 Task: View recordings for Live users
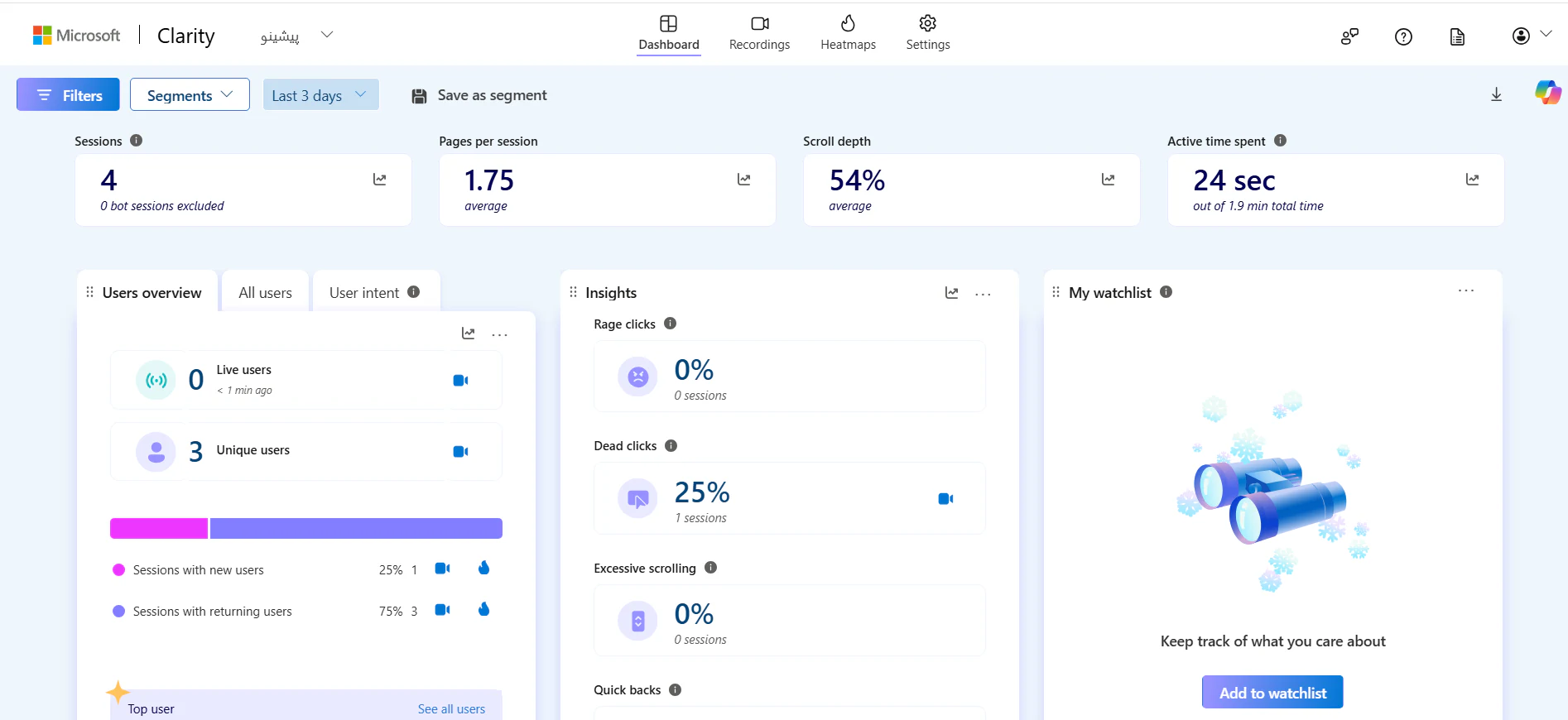coord(460,381)
